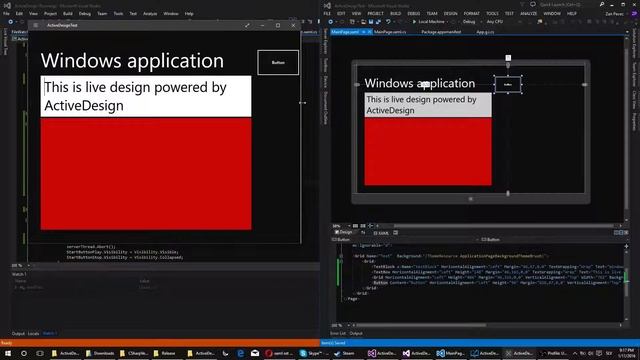Open the ANALYZE menu in right Visual Studio
Viewport: 640px width, 360px height.
[528, 13]
